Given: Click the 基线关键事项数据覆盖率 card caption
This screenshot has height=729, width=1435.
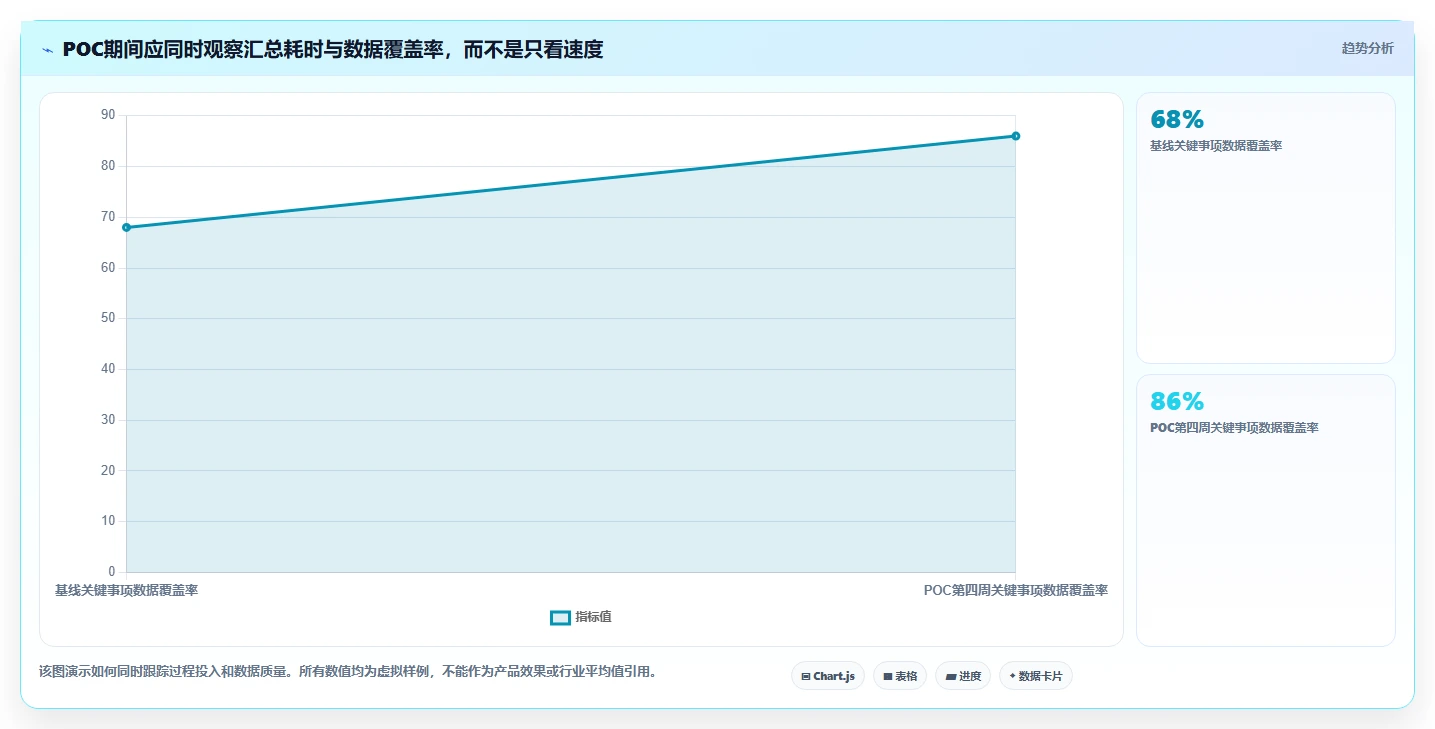Looking at the screenshot, I should (1216, 146).
